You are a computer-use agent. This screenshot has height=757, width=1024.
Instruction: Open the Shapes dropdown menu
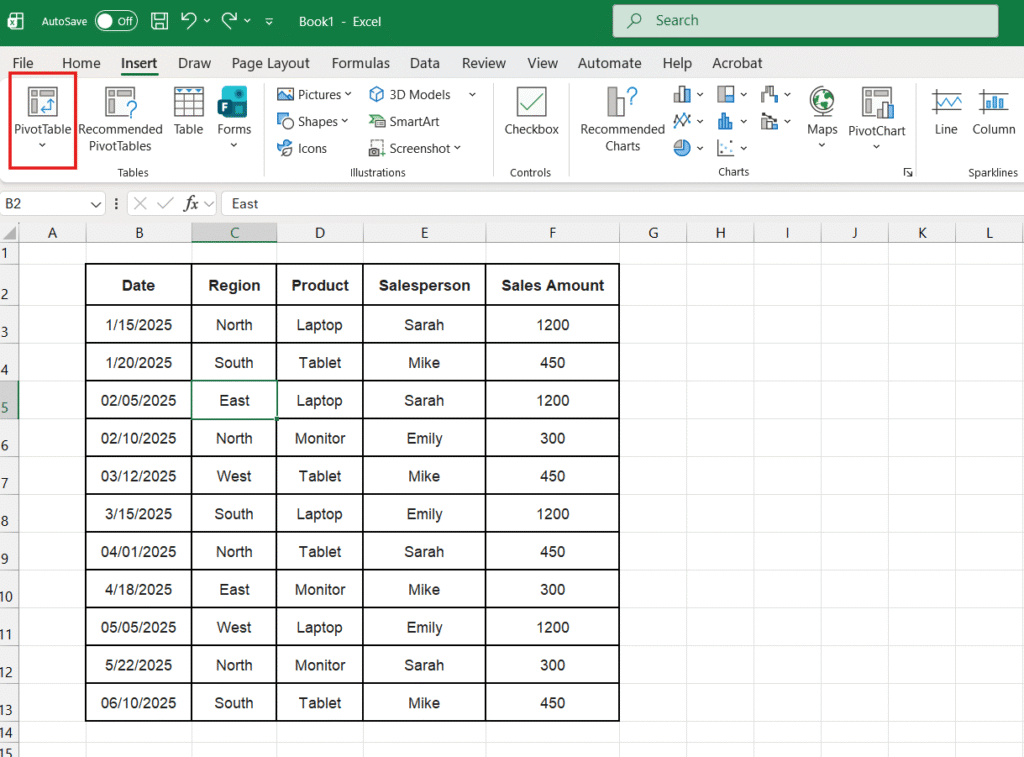click(345, 122)
